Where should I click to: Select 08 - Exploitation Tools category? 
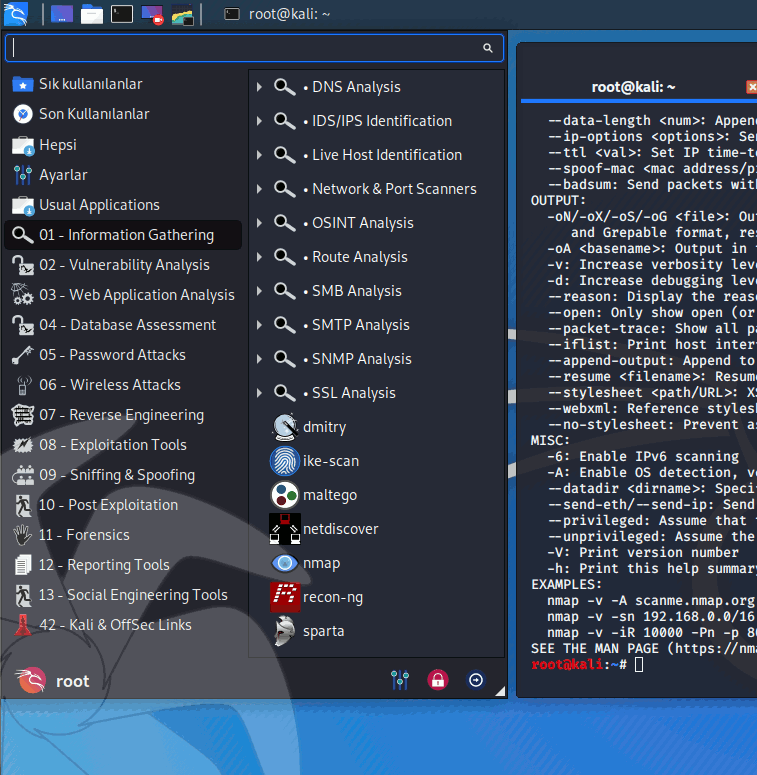coord(123,445)
